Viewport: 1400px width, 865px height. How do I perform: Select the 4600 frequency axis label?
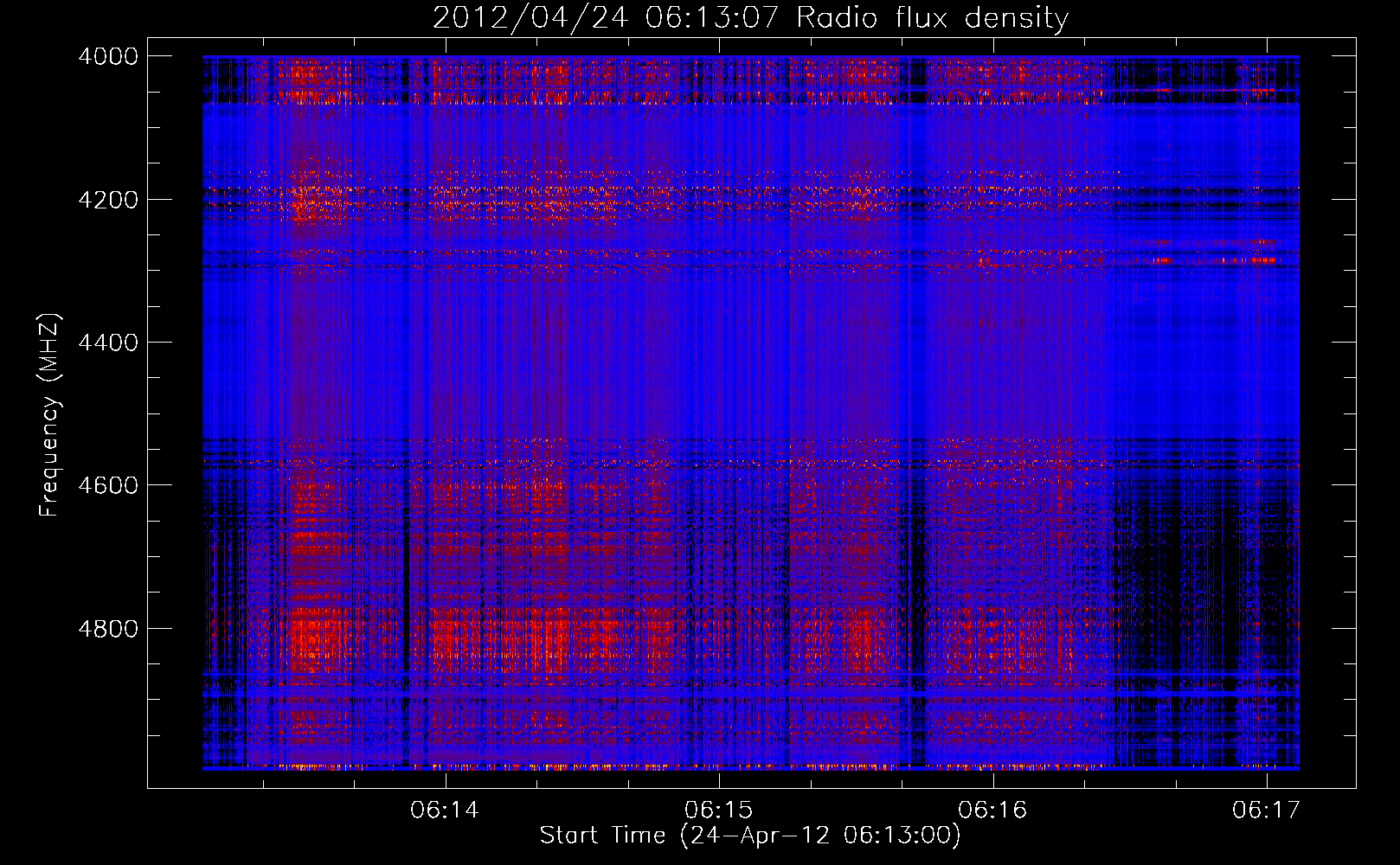(108, 485)
